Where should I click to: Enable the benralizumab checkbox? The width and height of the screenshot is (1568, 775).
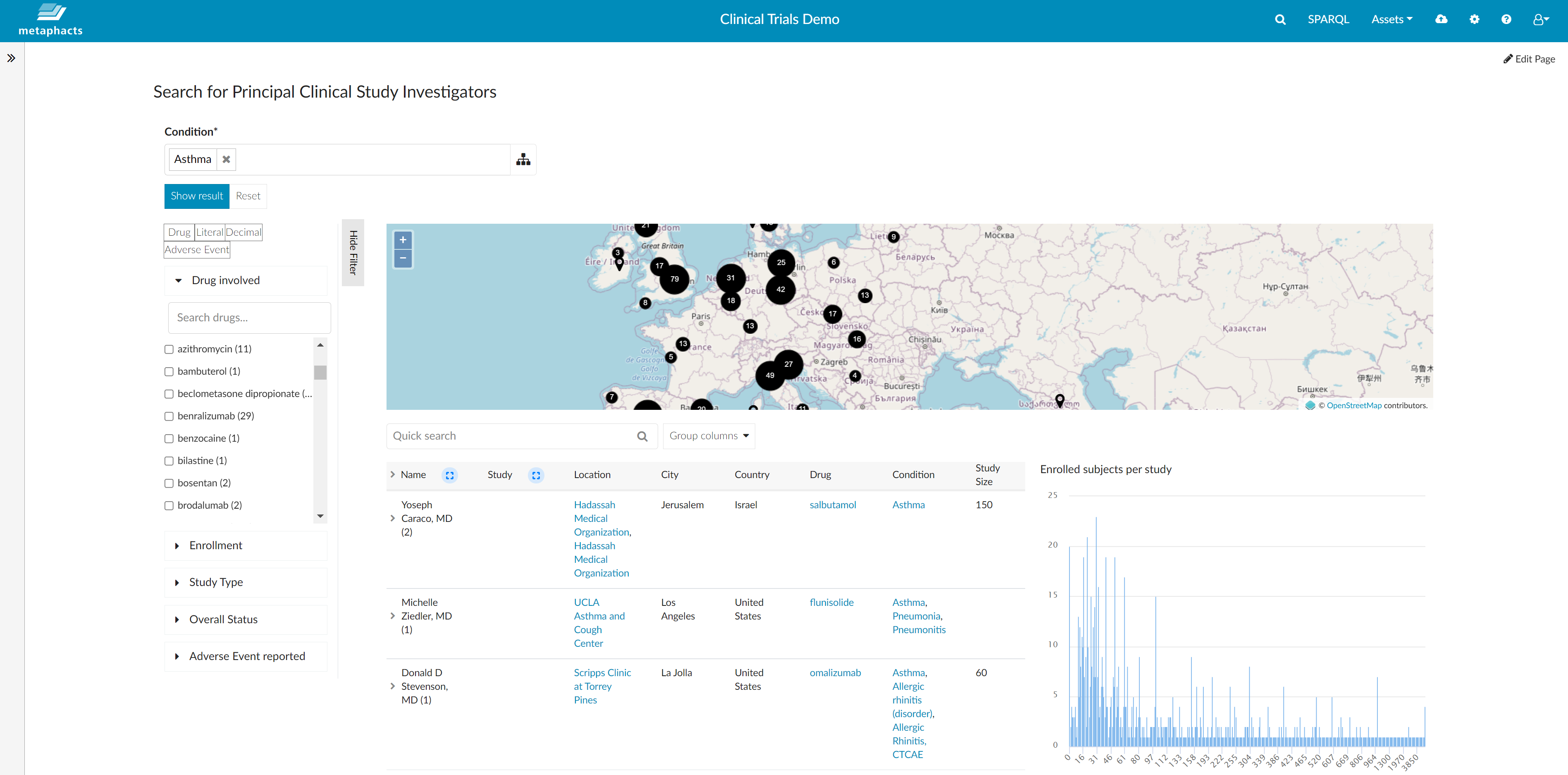[x=169, y=416]
